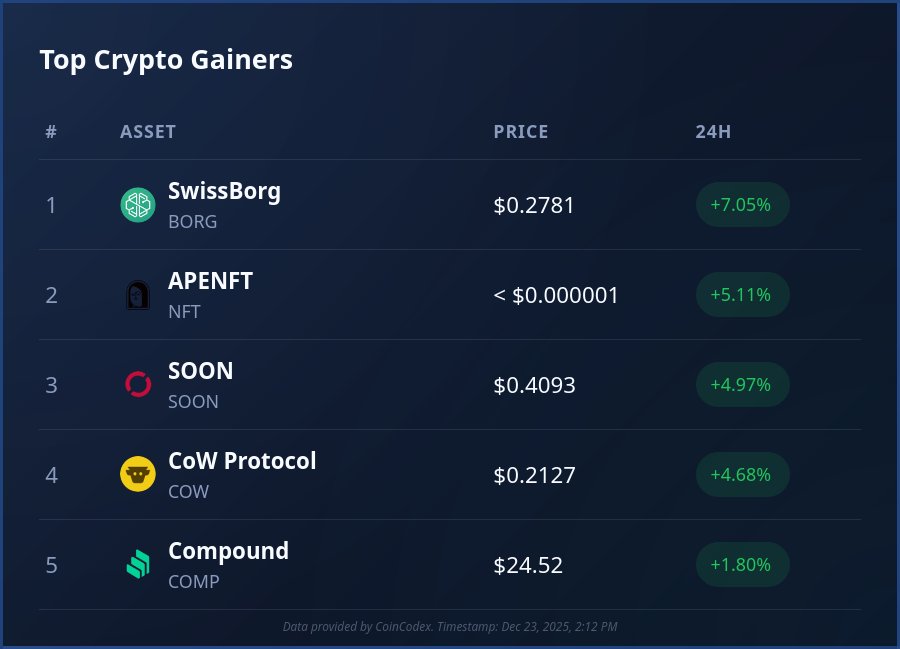This screenshot has width=900, height=649.
Task: Open the SwissBorg asset name link
Action: pos(224,191)
